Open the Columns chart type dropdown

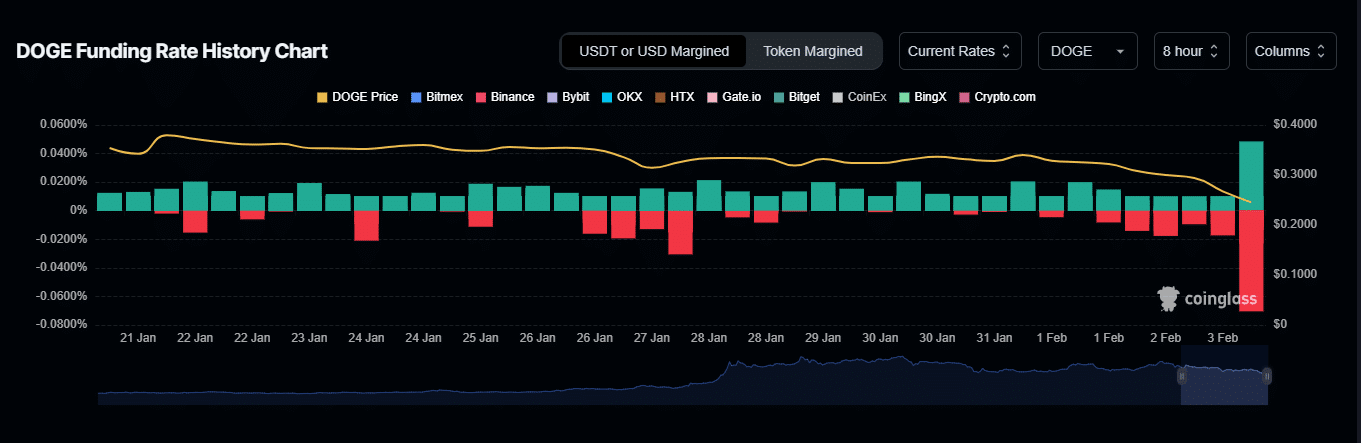(1290, 51)
